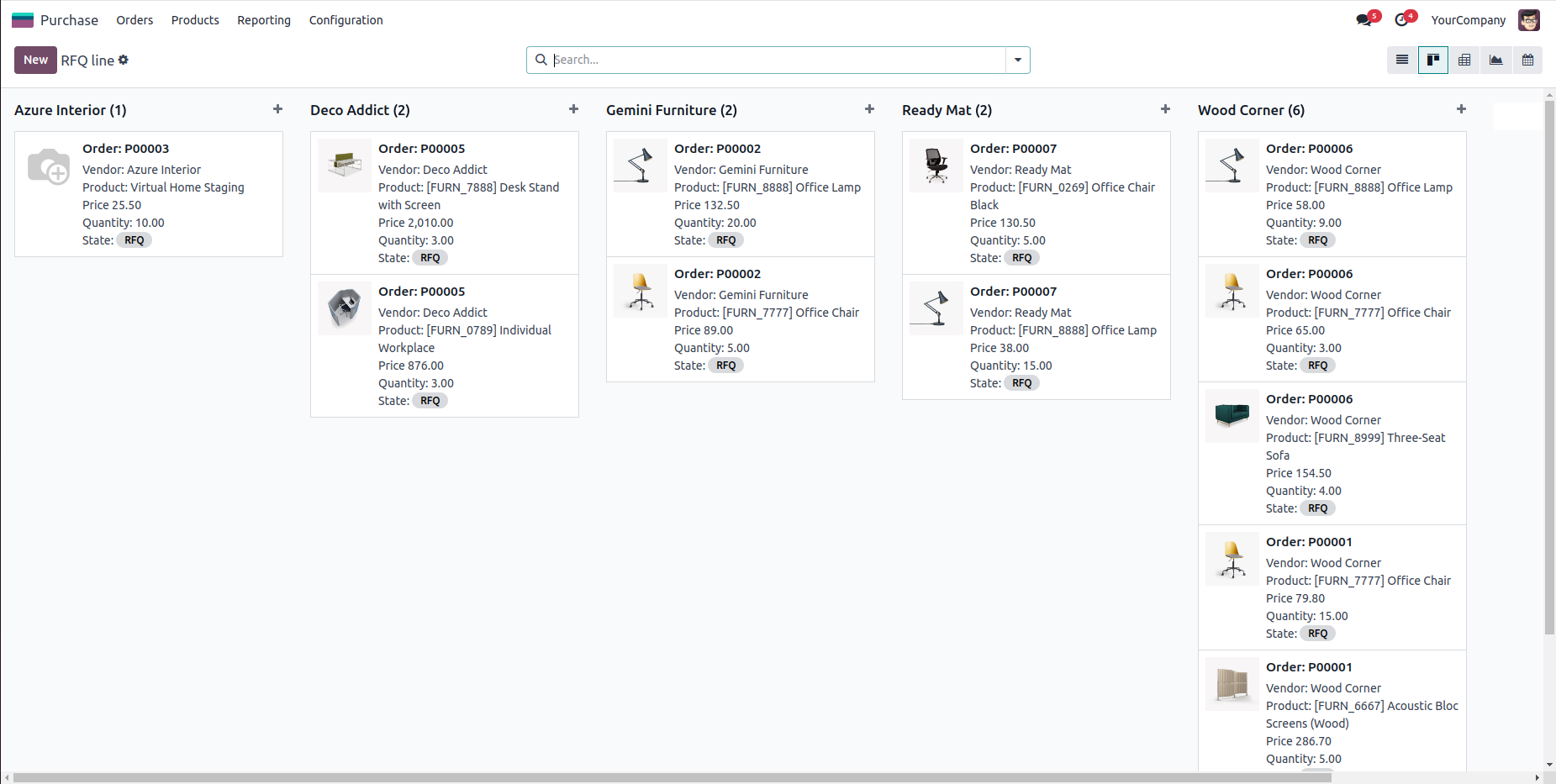Switch to pivot table view
1556x784 pixels.
tap(1464, 60)
